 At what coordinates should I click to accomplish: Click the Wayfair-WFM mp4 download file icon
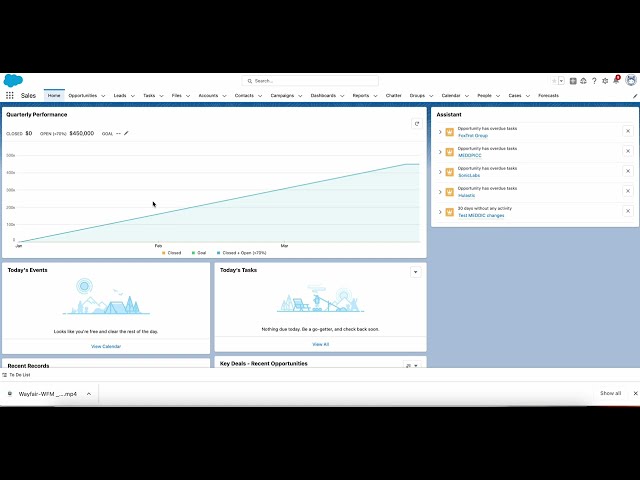(x=10, y=394)
